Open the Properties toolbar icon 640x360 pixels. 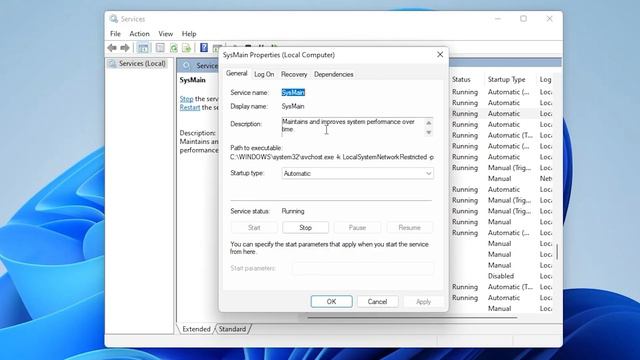point(160,48)
